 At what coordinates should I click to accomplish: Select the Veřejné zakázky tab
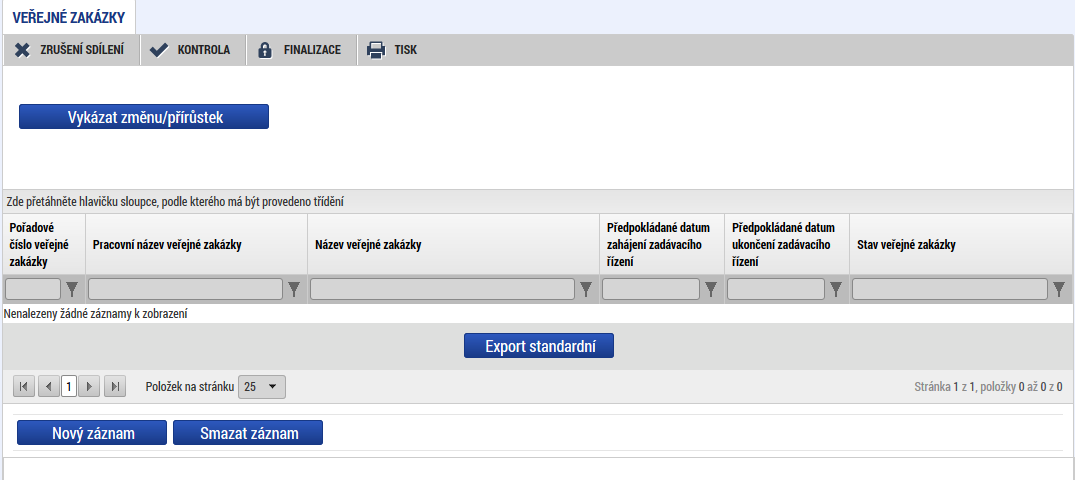point(68,16)
